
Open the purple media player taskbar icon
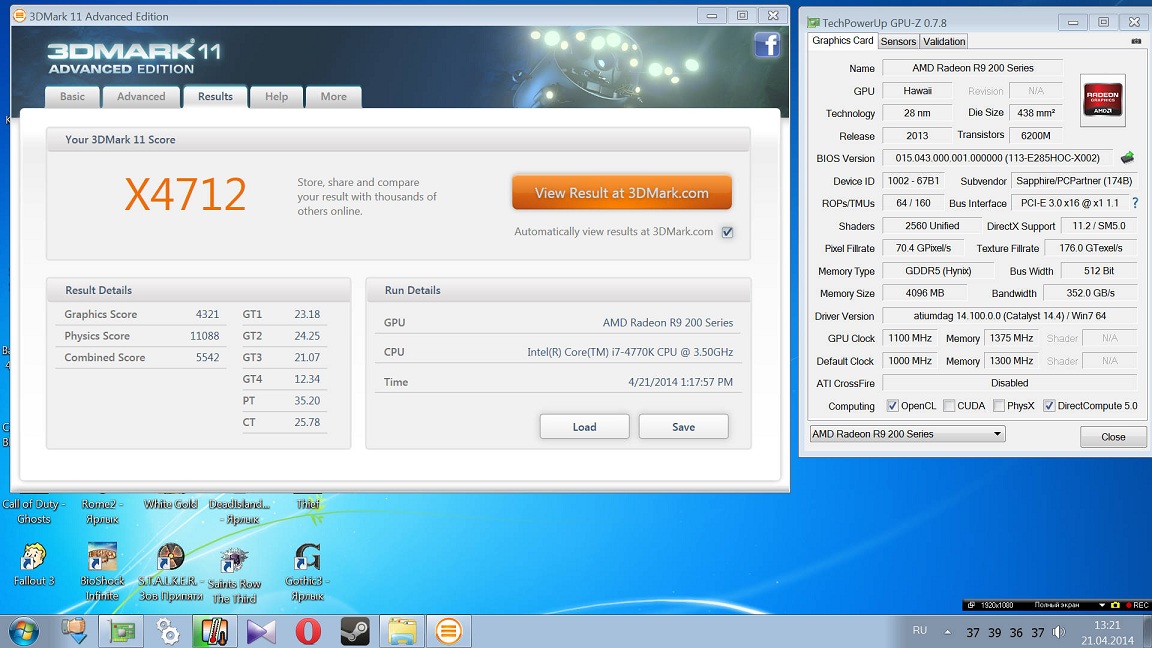click(261, 631)
